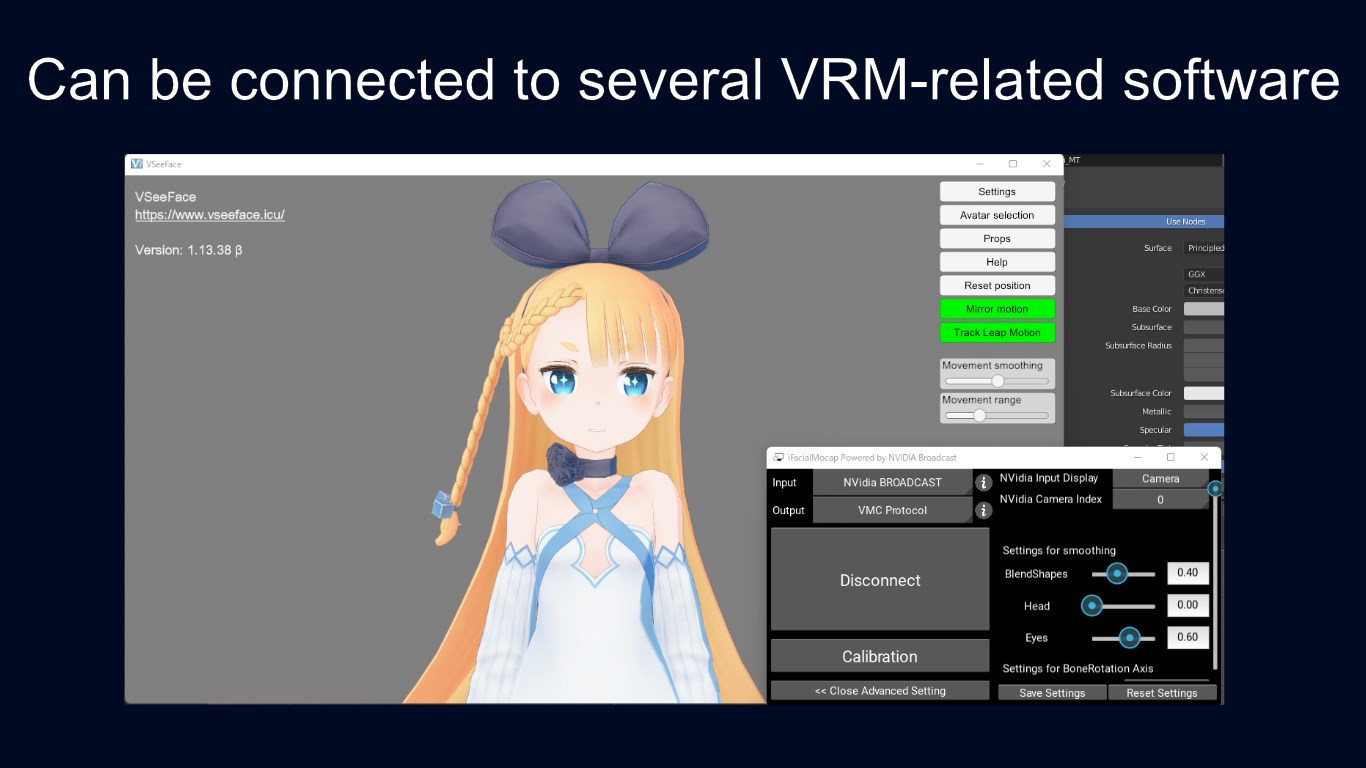Click the VSeeFace logo in the title bar

[x=135, y=163]
